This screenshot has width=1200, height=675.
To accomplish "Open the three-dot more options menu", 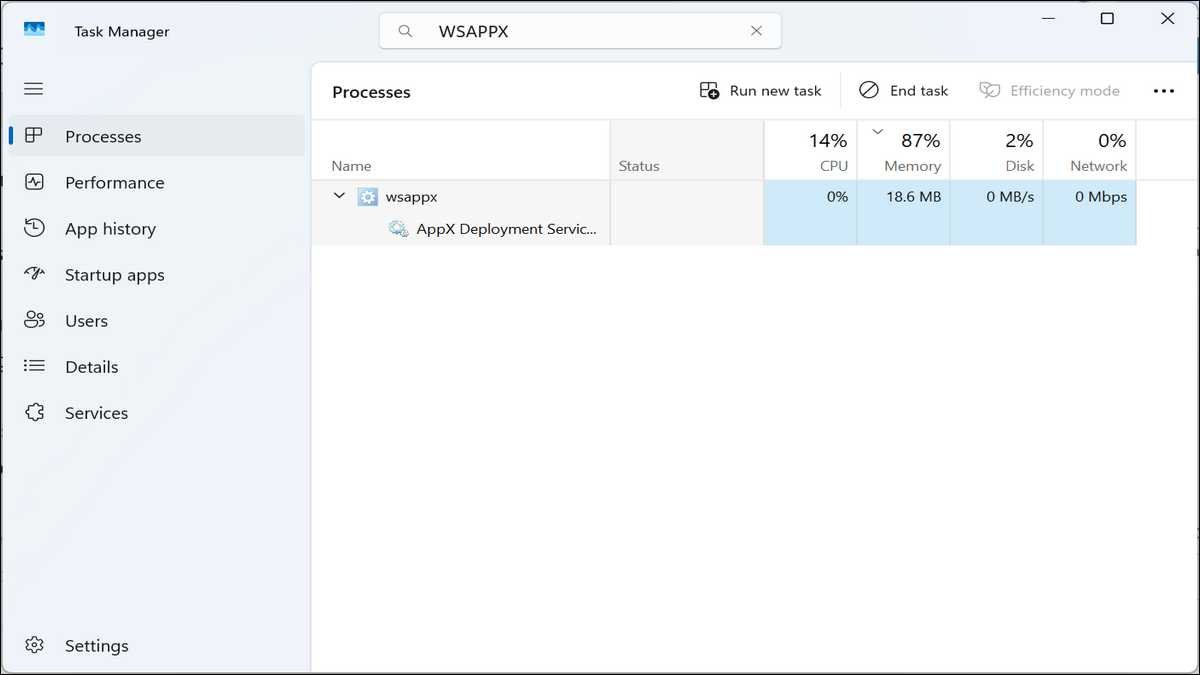I will 1163,91.
